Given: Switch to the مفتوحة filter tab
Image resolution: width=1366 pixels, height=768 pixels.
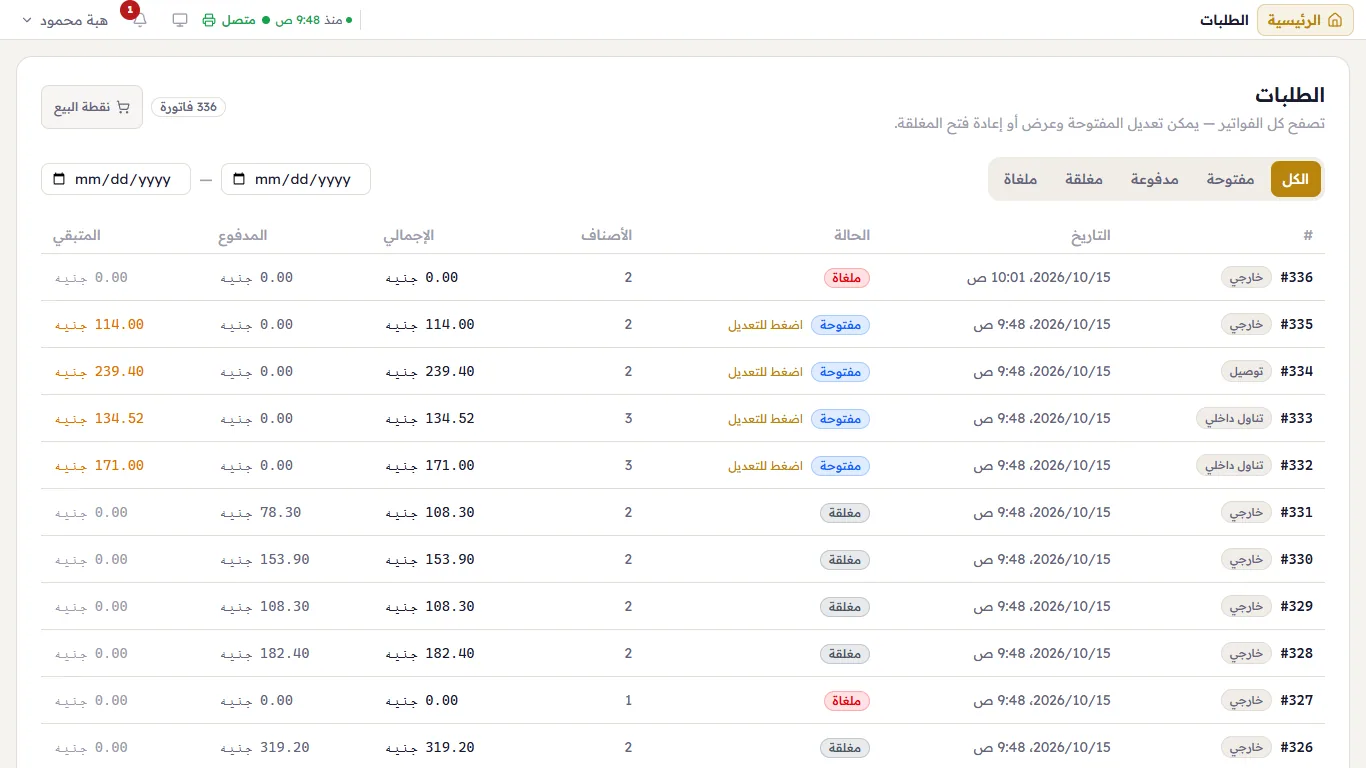Looking at the screenshot, I should coord(1230,179).
